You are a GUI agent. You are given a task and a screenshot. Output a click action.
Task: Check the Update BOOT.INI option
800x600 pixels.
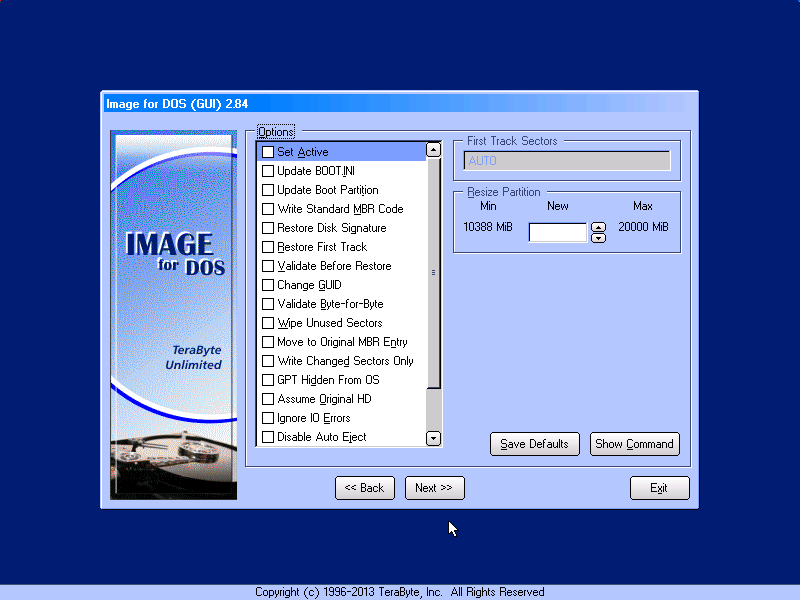pyautogui.click(x=268, y=171)
